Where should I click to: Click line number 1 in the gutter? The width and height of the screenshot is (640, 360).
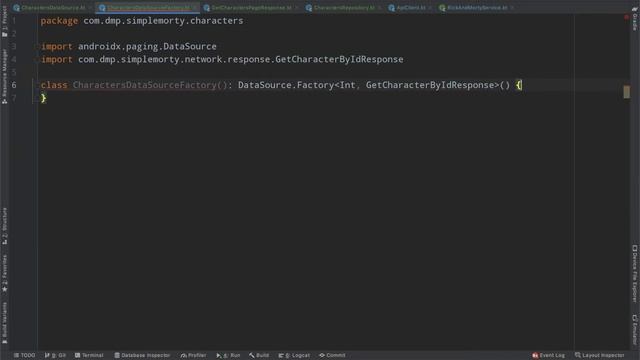(14, 20)
